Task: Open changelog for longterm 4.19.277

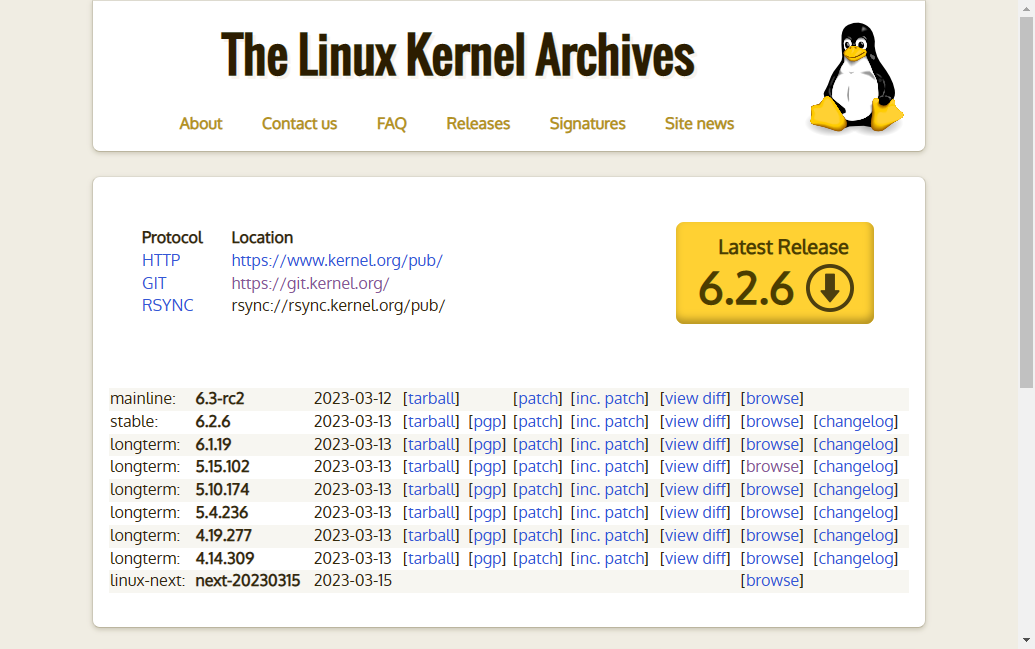Action: click(855, 535)
